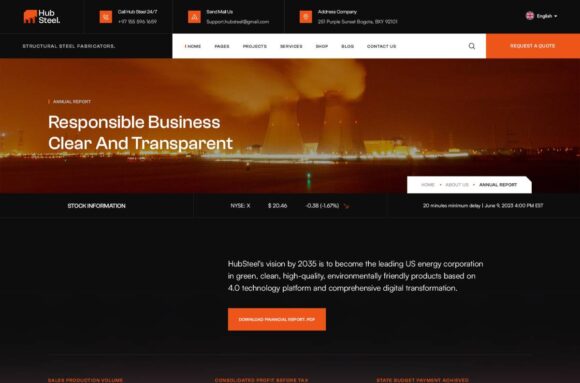580x383 pixels.
Task: Click the orange mail icon
Action: coord(194,17)
